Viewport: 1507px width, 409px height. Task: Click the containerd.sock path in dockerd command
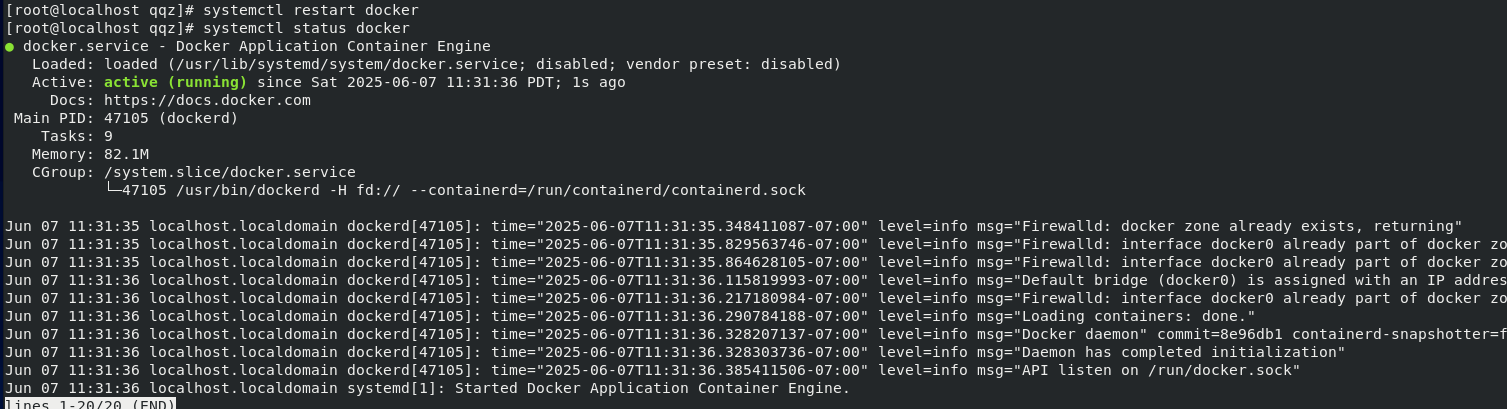(739, 190)
